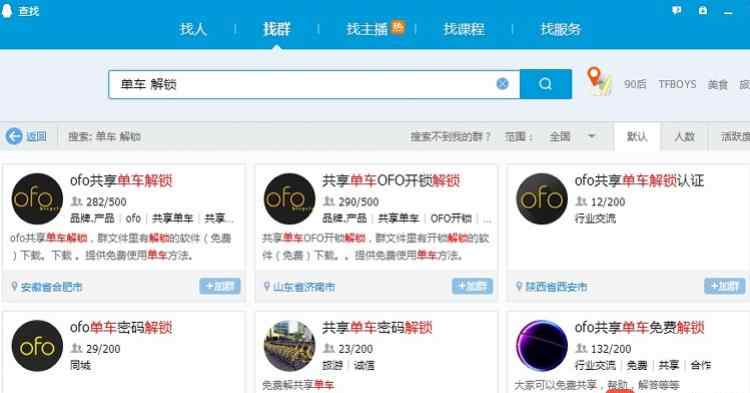
Task: Click the 290/500 member count
Action: pos(358,202)
